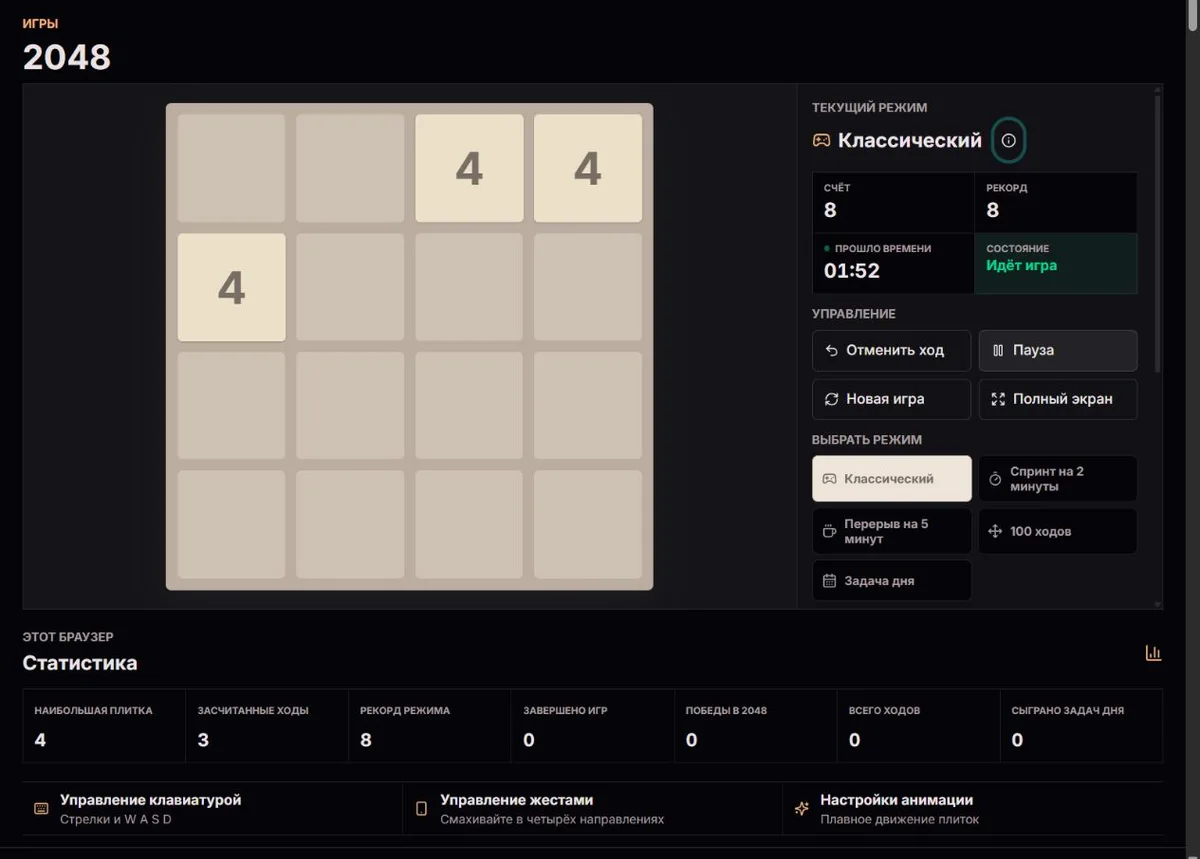Click the pause bars icon
Image resolution: width=1200 pixels, height=859 pixels.
998,351
